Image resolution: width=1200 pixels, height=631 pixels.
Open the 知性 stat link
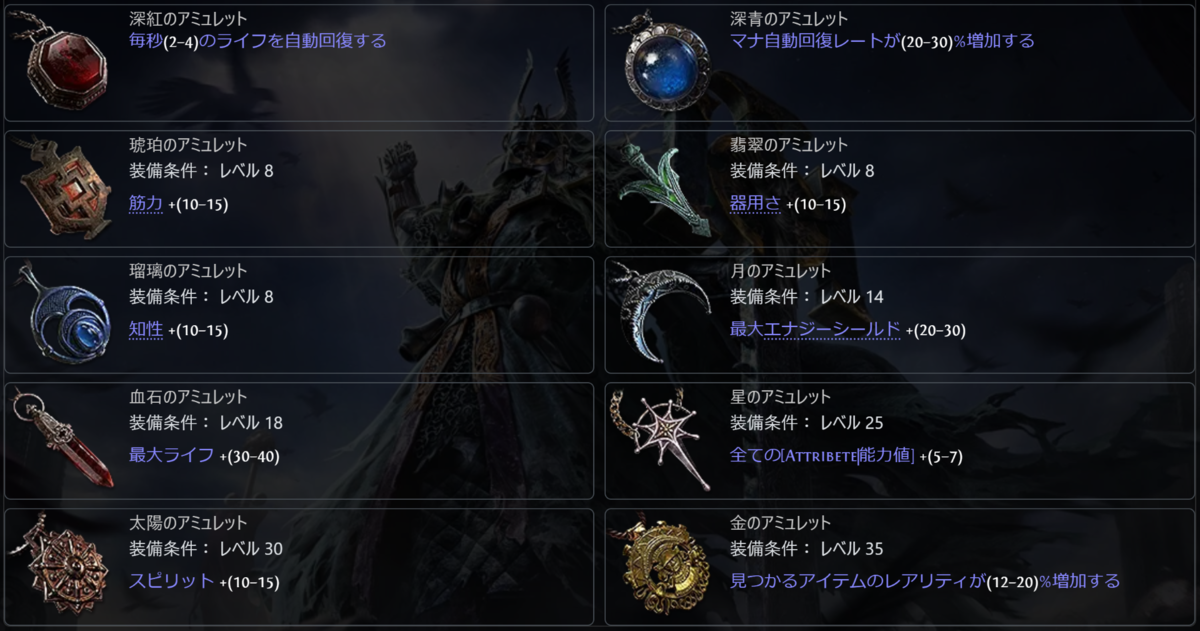click(146, 329)
